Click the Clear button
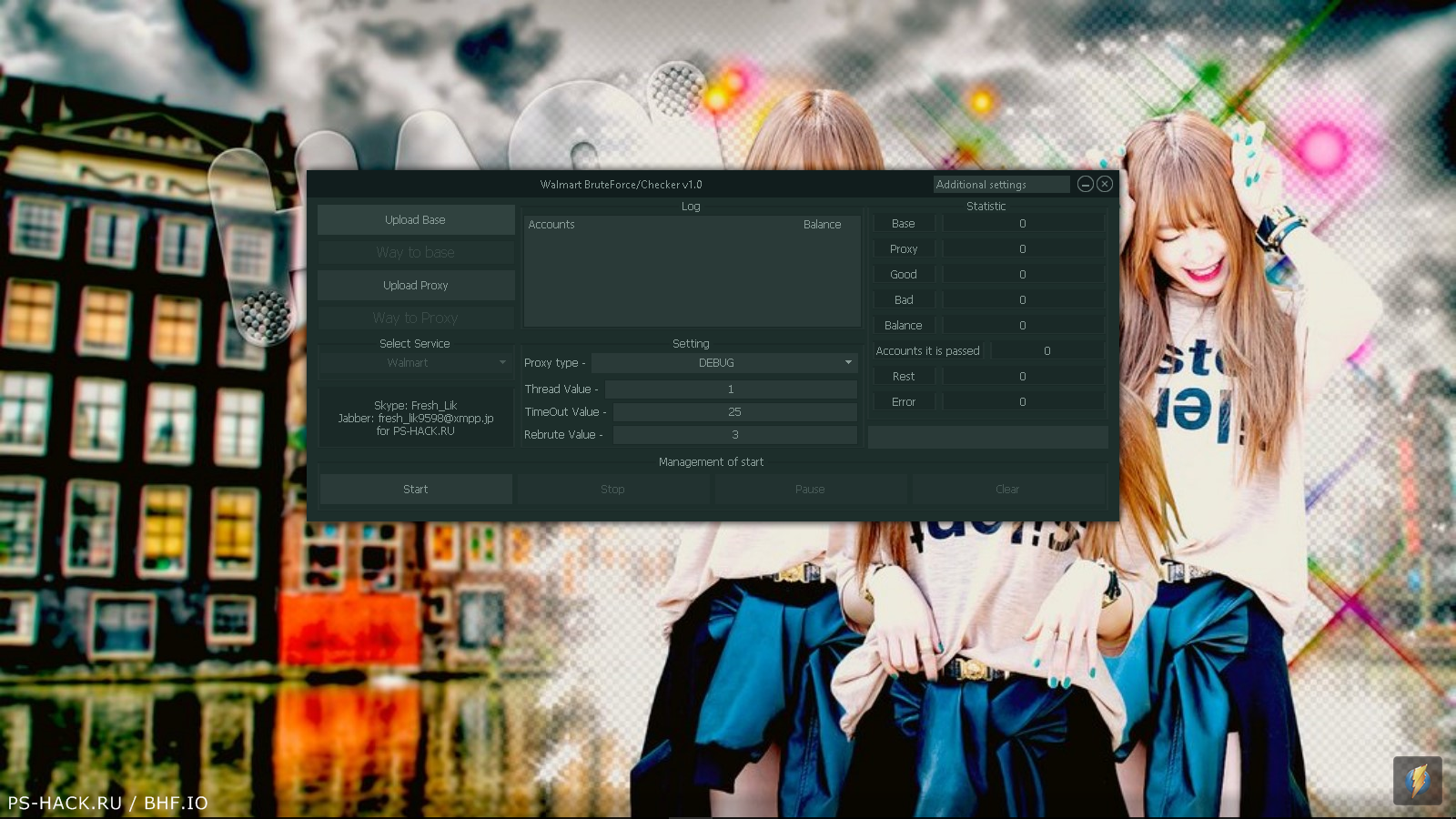Screen dimensions: 1456x819 point(1007,490)
